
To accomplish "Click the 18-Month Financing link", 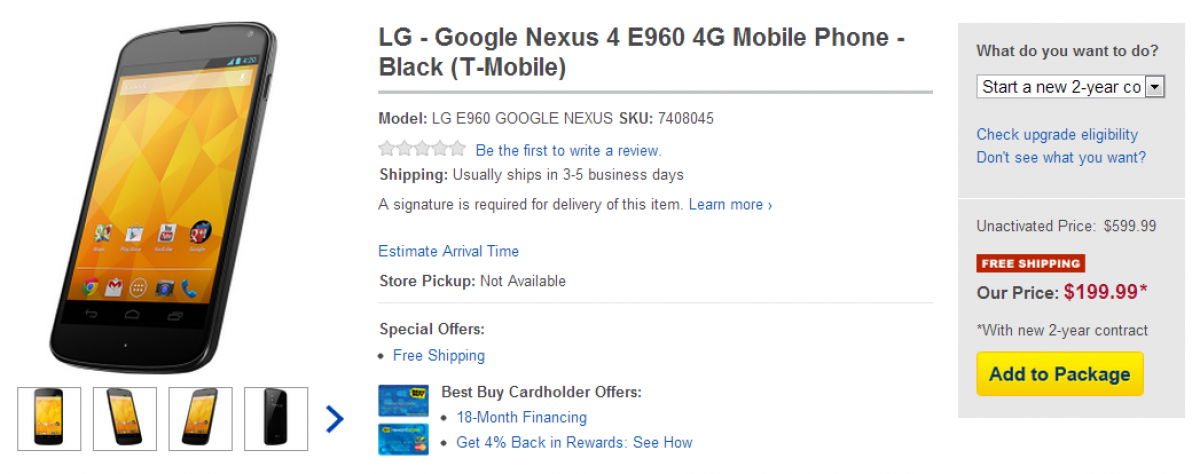I will coord(521,417).
